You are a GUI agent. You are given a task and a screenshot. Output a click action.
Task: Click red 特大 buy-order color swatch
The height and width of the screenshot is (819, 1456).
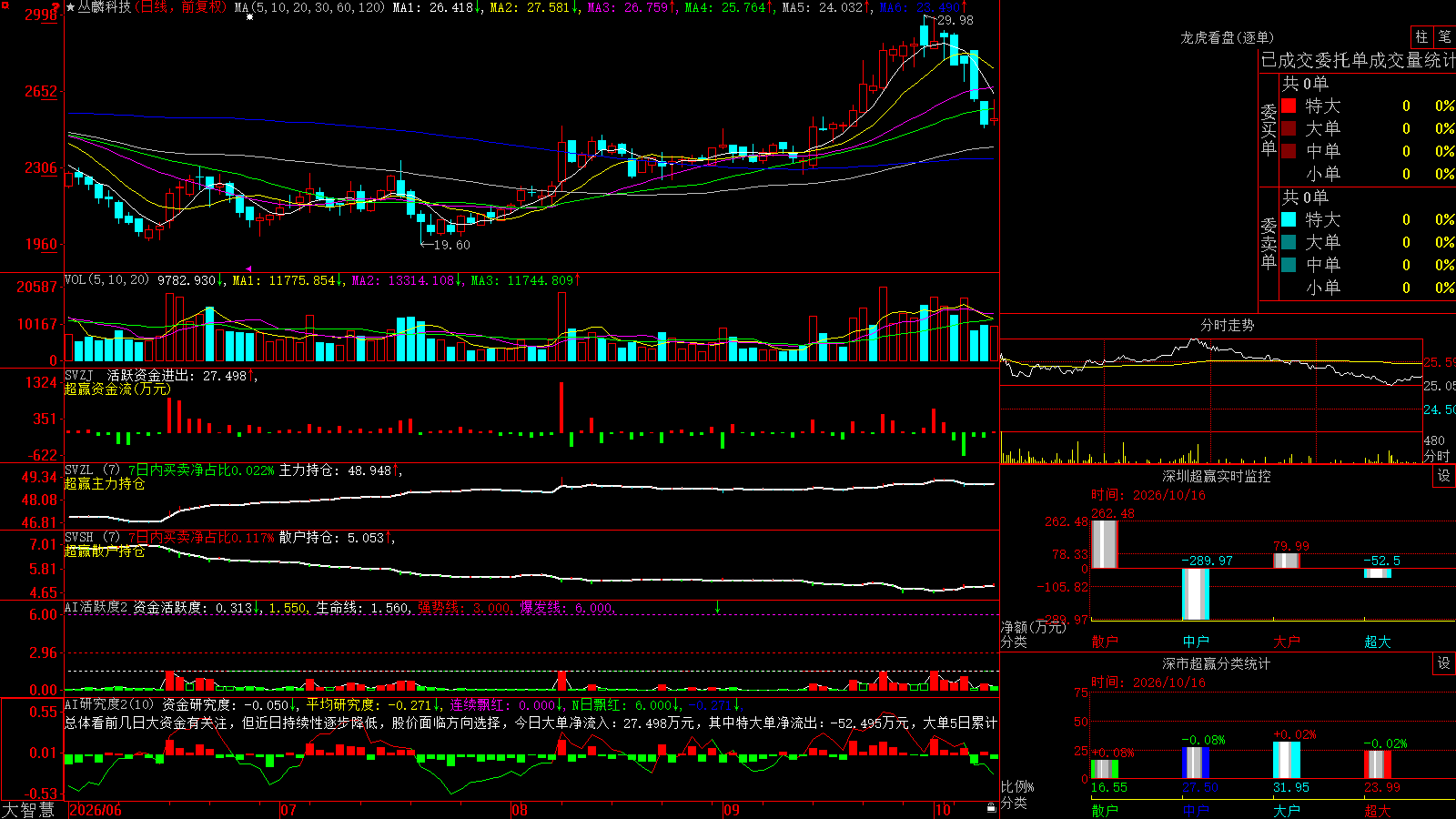(1289, 106)
